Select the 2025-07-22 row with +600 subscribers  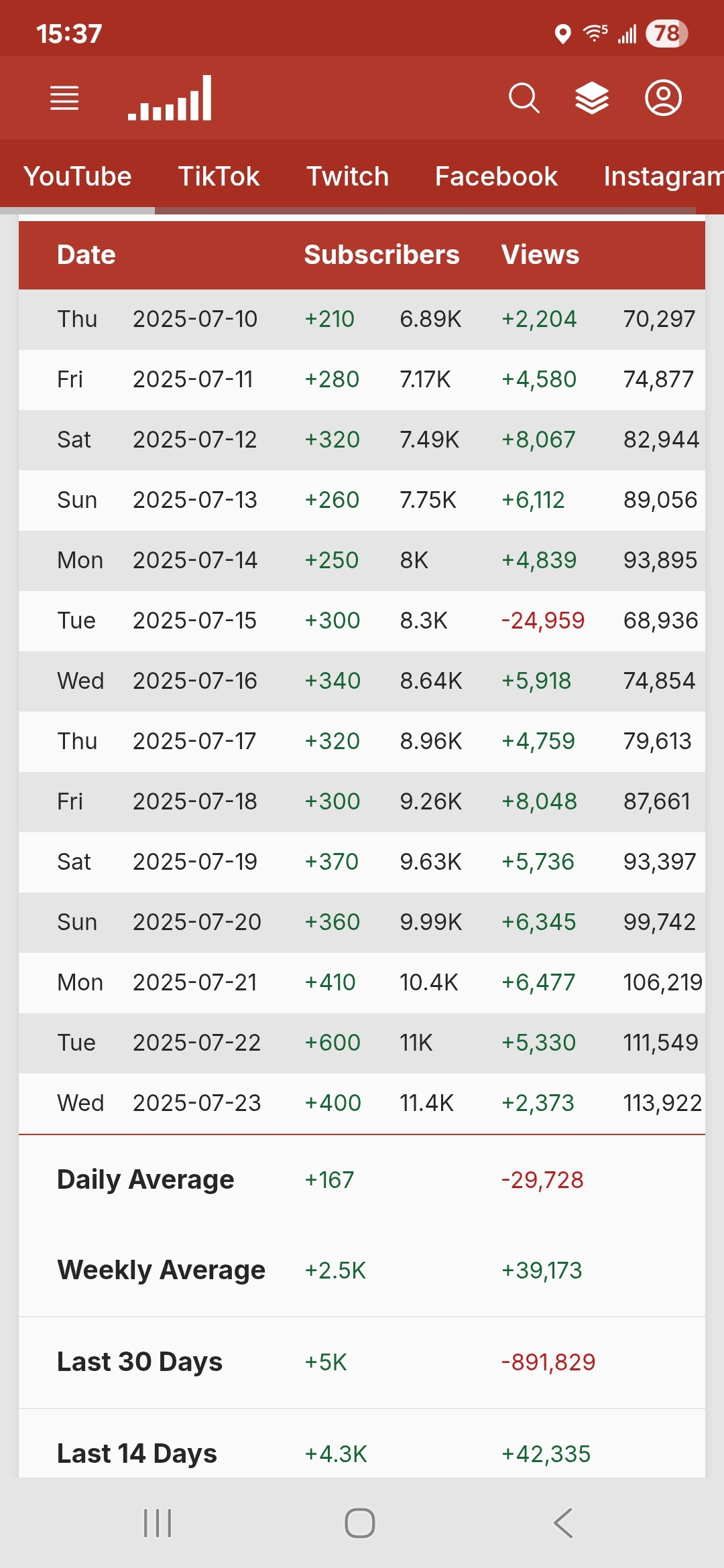362,1043
